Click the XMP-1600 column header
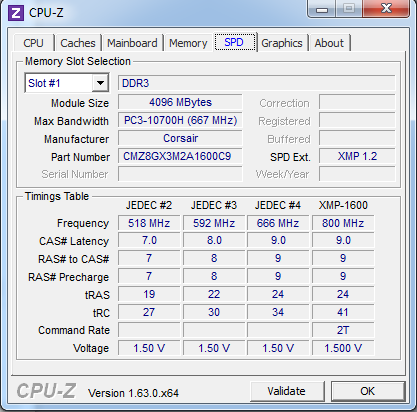The image size is (417, 412). tap(343, 205)
